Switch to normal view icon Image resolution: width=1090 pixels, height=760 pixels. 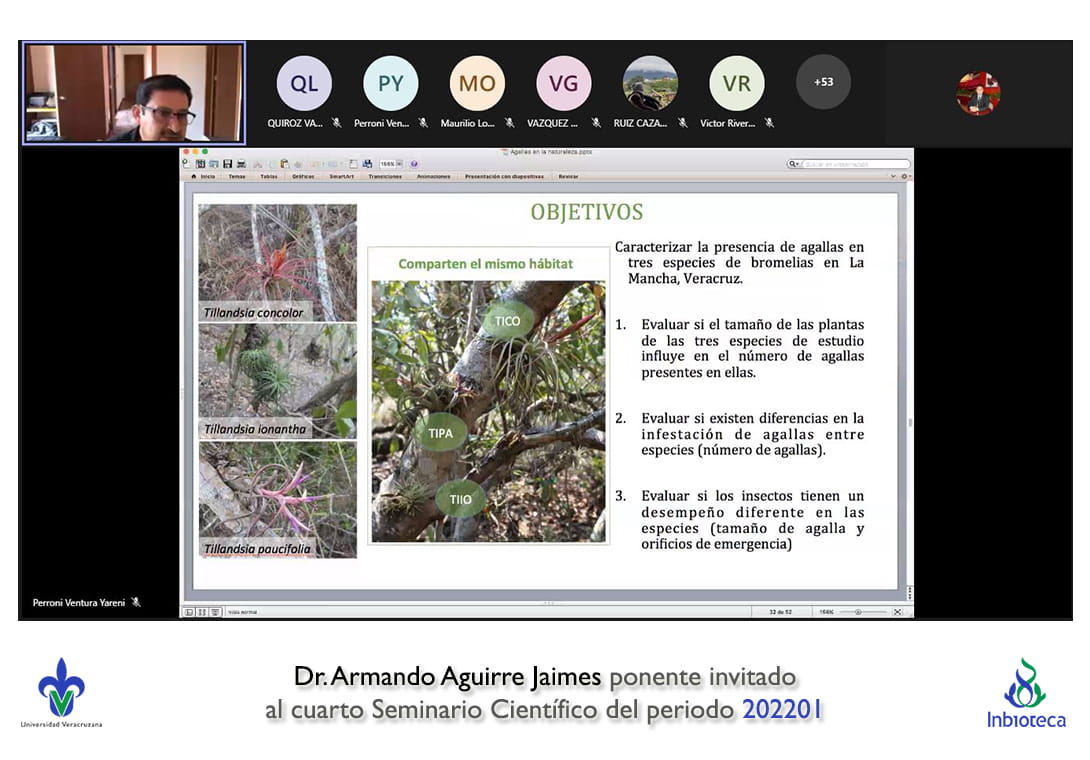(188, 612)
